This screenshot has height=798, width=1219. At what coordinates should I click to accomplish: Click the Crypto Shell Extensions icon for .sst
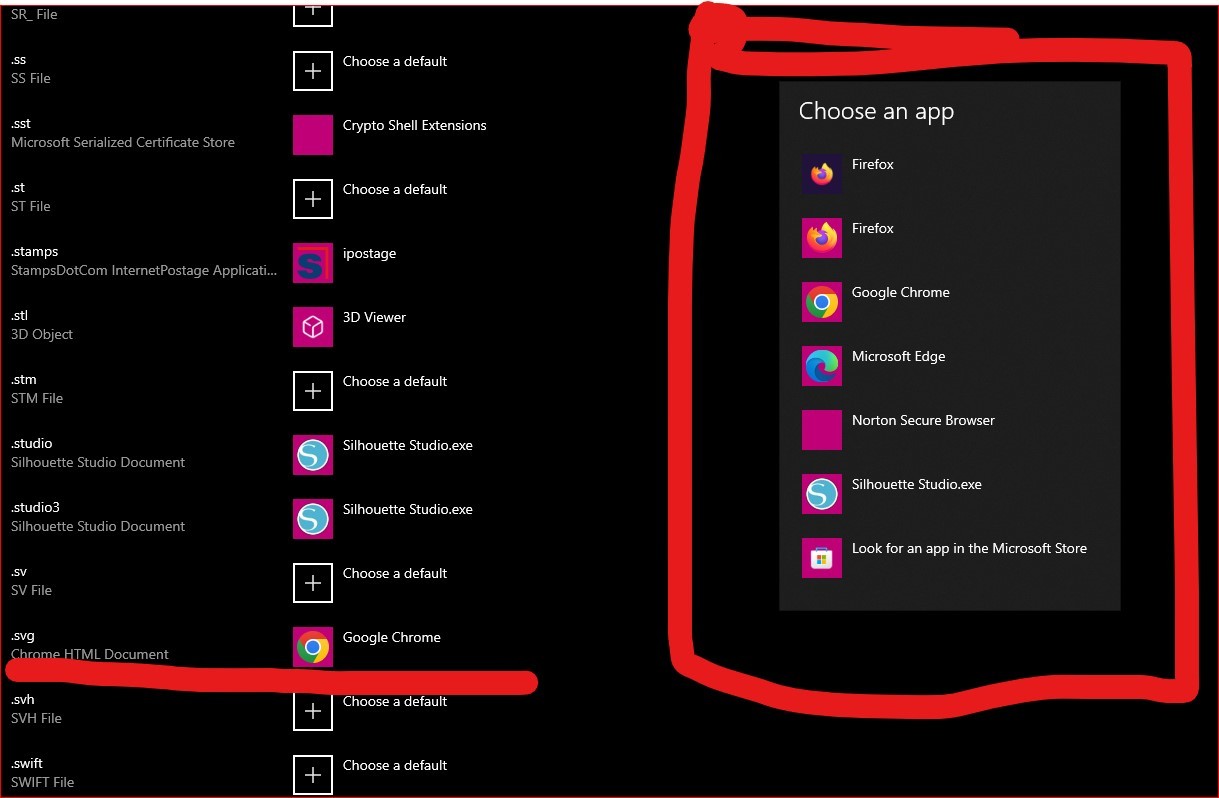312,135
